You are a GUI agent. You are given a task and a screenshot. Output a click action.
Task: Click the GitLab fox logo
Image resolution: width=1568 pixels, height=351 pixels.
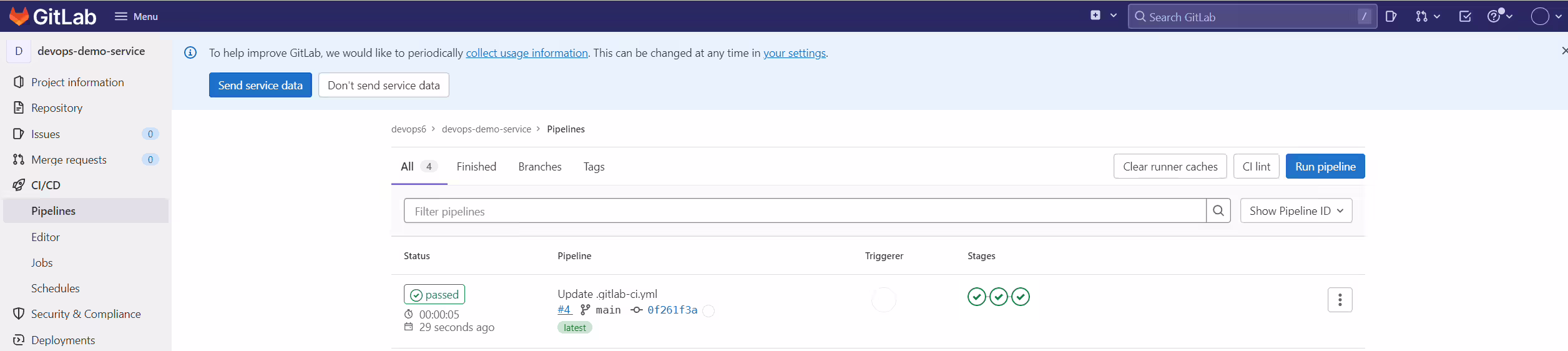click(19, 16)
